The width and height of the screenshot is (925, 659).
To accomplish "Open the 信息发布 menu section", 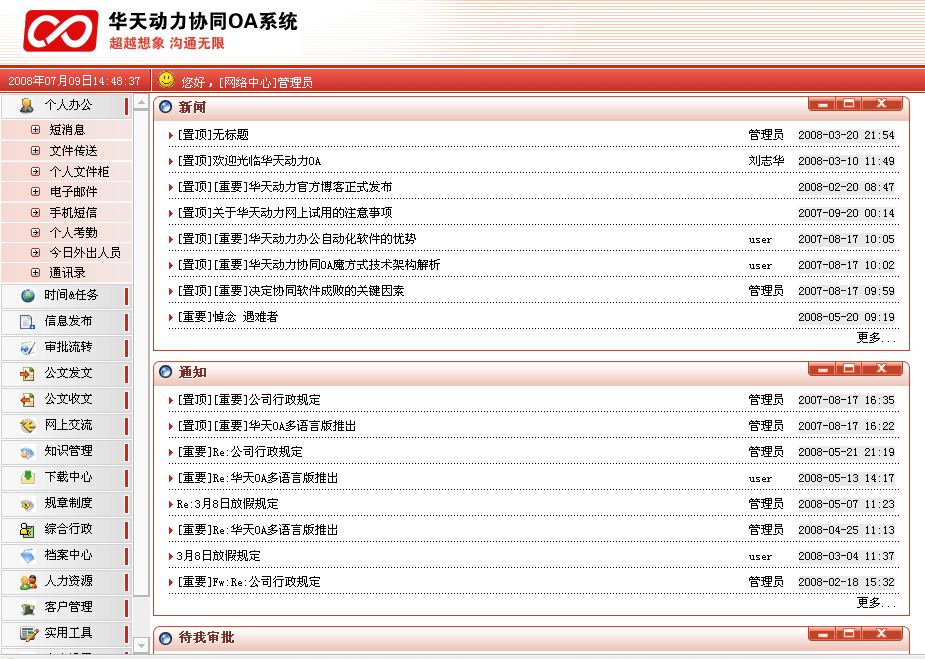I will coord(66,322).
